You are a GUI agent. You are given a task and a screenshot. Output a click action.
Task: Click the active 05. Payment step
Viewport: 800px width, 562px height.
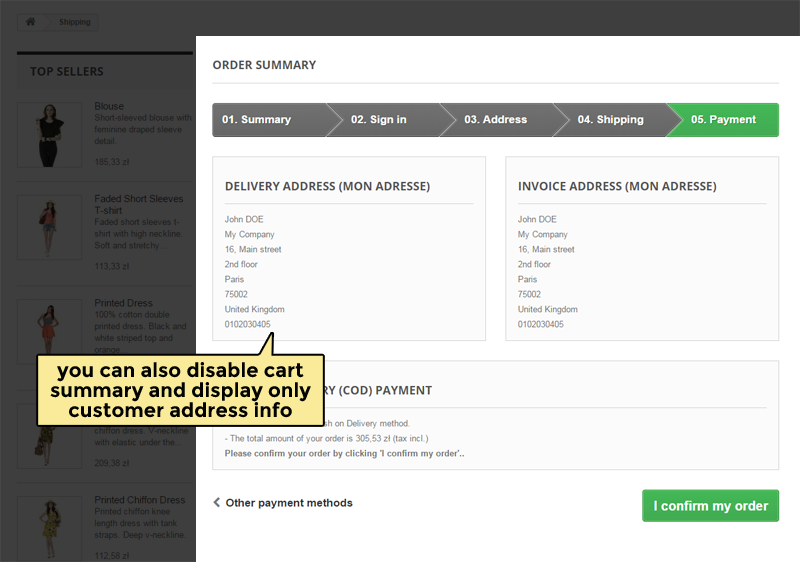pyautogui.click(x=724, y=120)
